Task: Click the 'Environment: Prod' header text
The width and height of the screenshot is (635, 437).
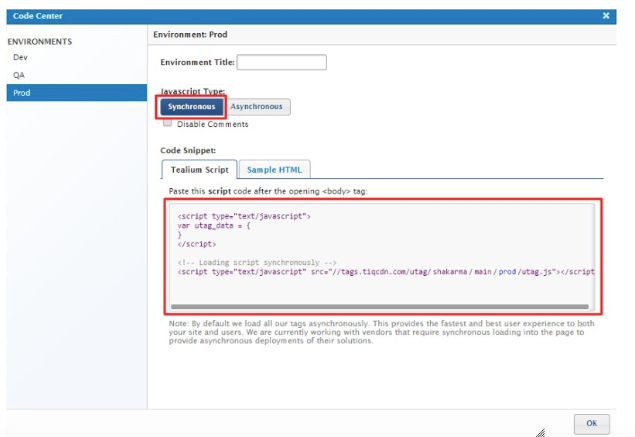Action: (190, 34)
